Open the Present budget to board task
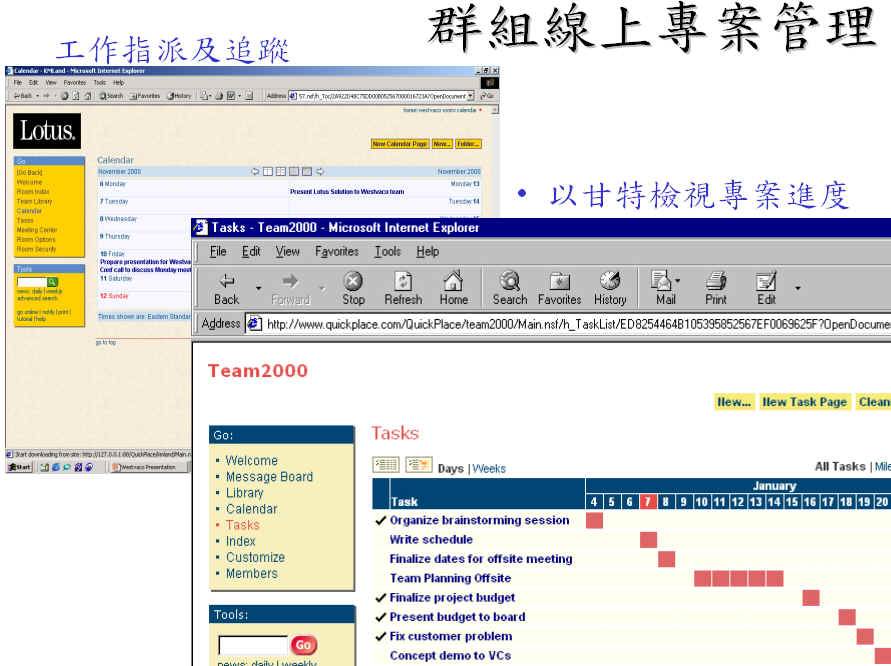Viewport: 891px width, 666px height. (x=457, y=617)
